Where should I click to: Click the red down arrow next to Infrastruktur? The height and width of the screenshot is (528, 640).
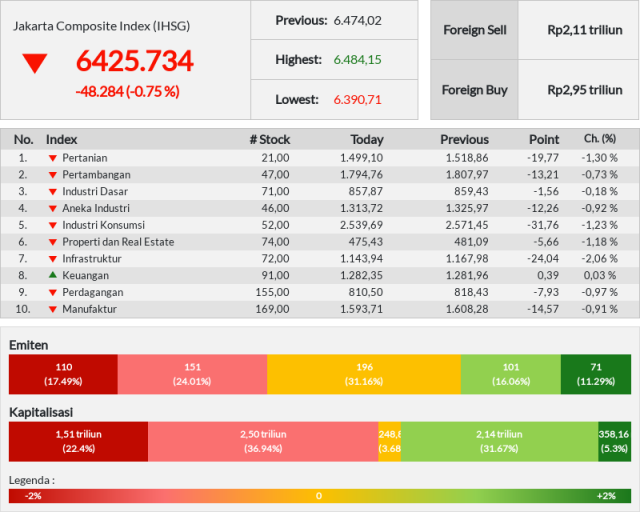click(53, 259)
